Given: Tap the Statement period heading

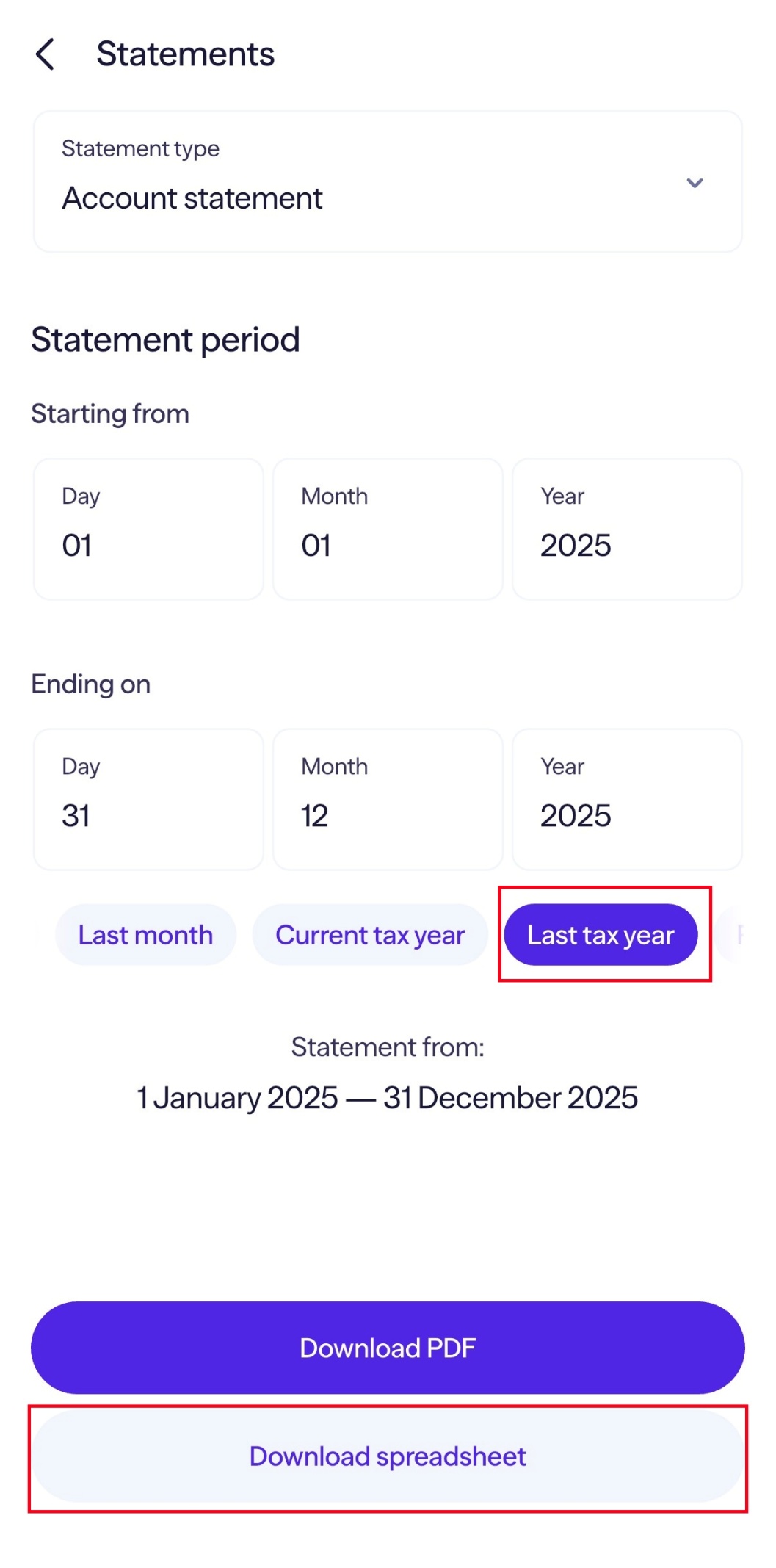Looking at the screenshot, I should [x=165, y=339].
